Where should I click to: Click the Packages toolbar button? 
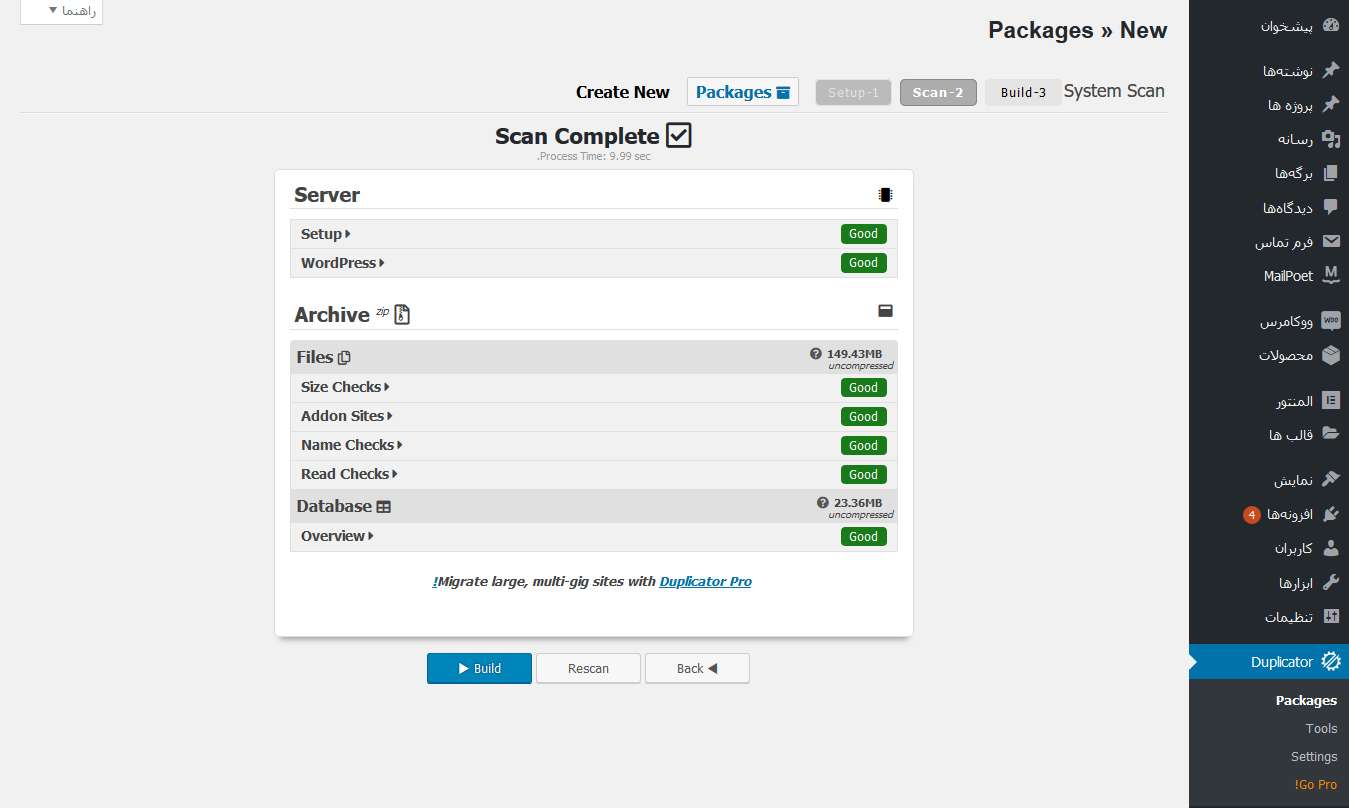point(743,92)
